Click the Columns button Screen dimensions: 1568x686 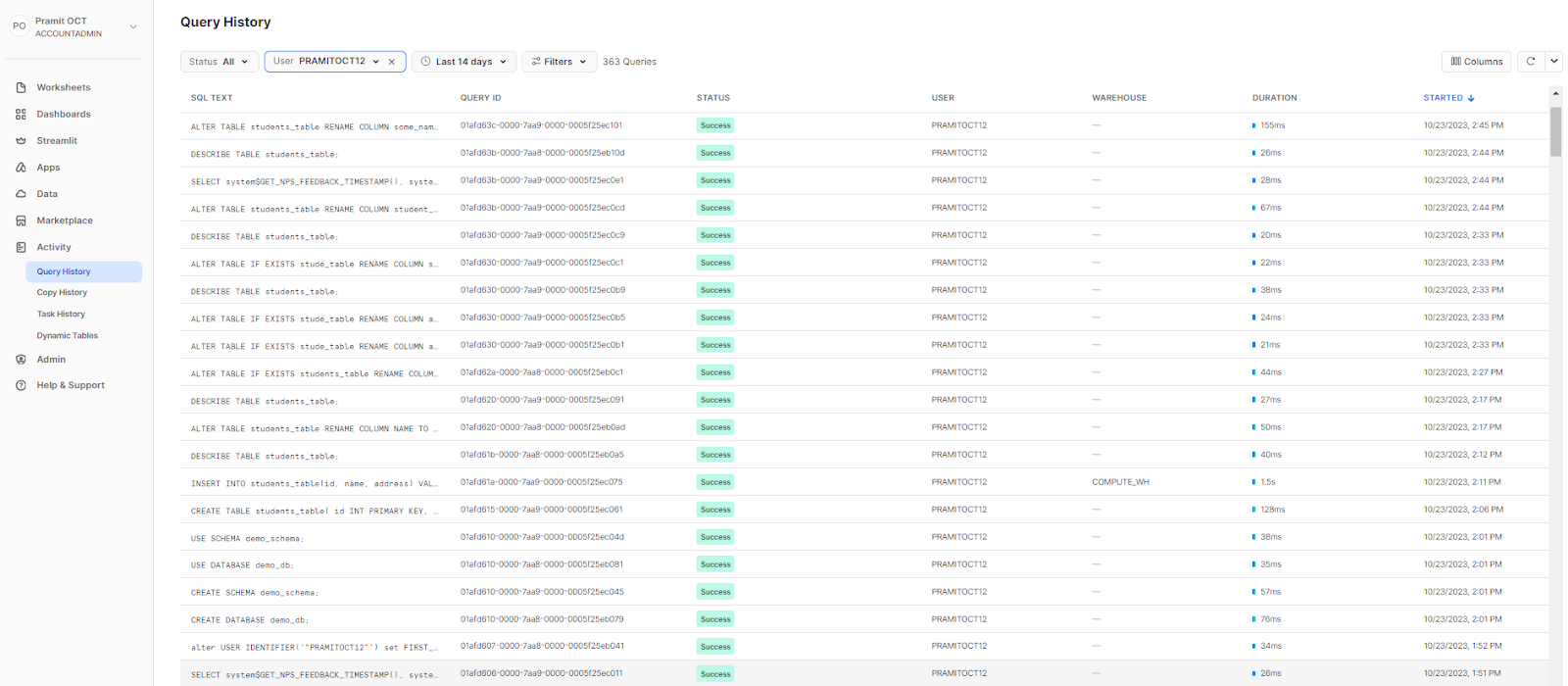point(1476,61)
